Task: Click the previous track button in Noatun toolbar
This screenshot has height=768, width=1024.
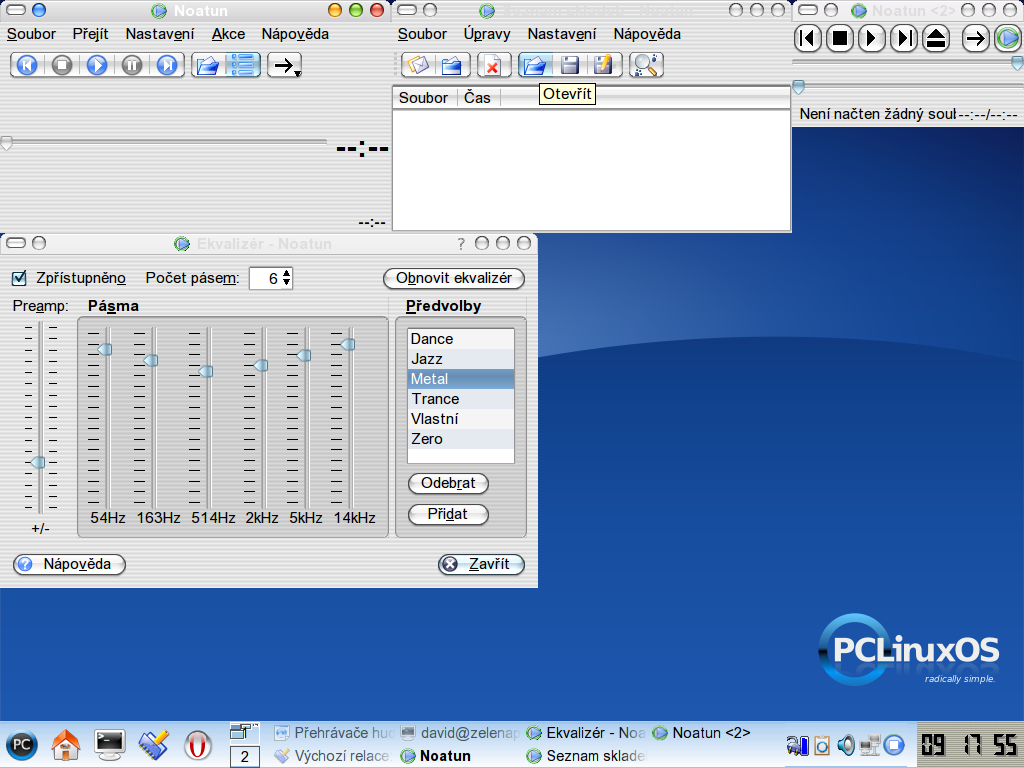Action: click(x=27, y=65)
